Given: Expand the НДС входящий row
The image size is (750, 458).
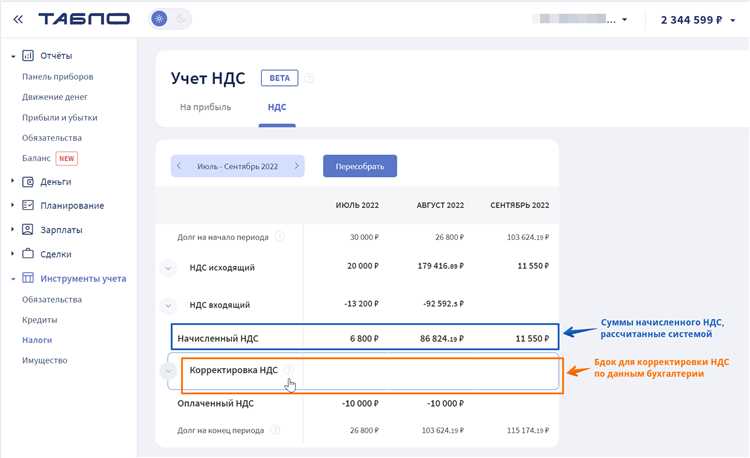Looking at the screenshot, I should coord(166,305).
